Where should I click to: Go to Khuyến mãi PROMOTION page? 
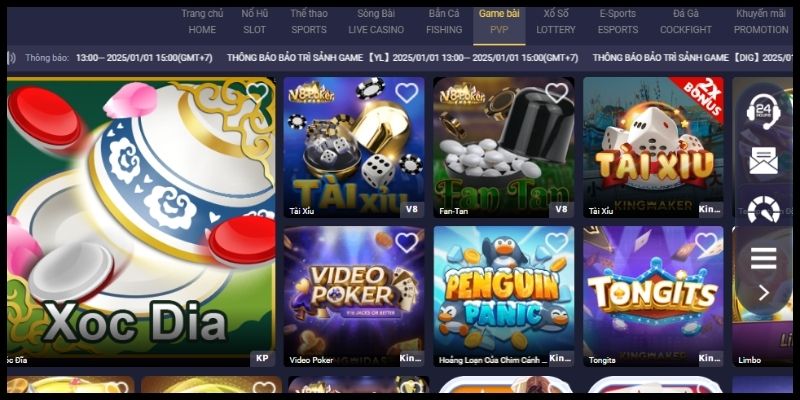[x=761, y=21]
